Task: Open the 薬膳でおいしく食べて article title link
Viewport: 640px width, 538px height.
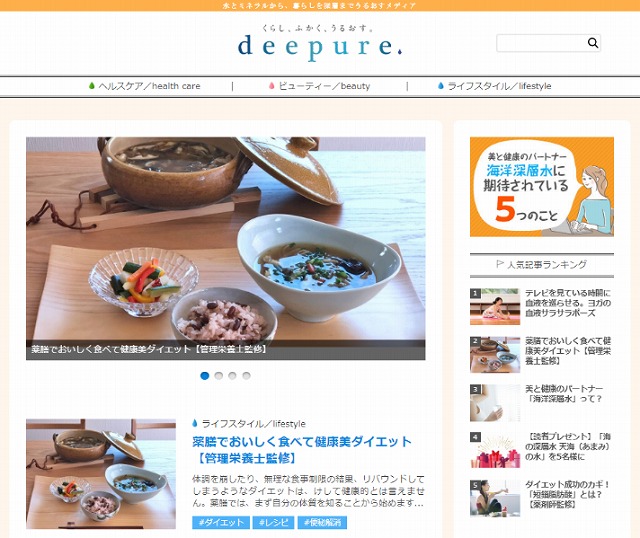Action: coord(302,449)
